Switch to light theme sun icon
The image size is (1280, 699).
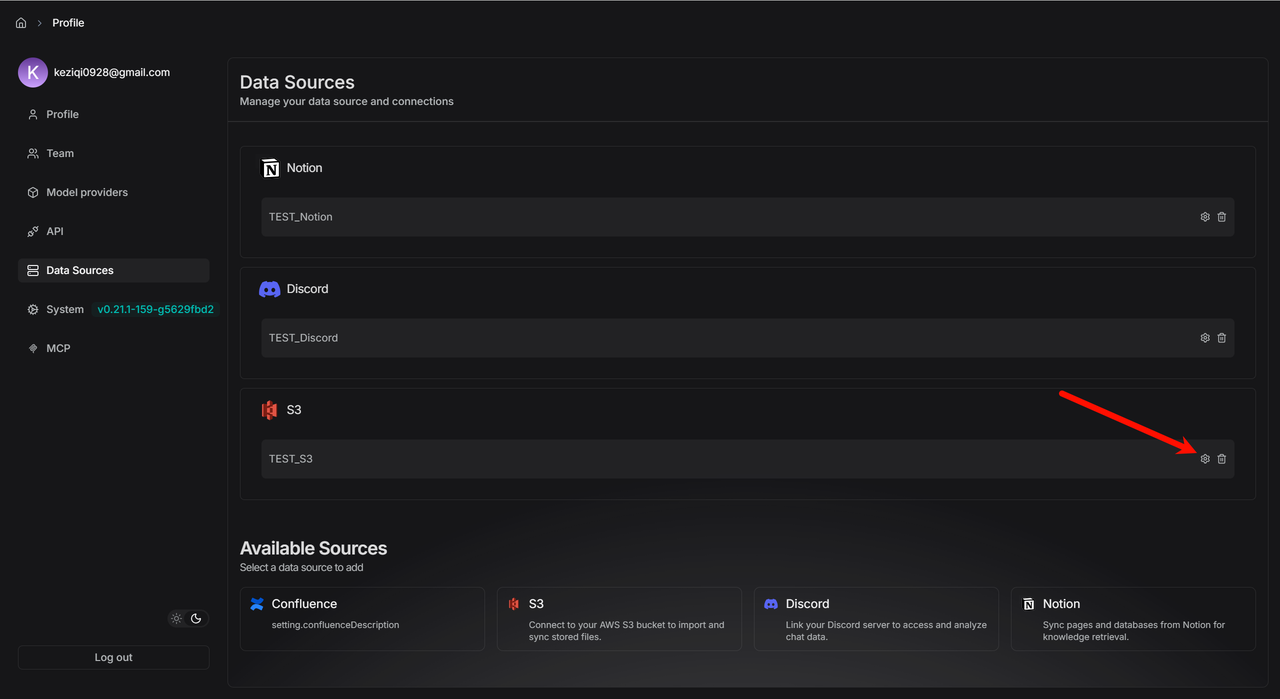pyautogui.click(x=177, y=619)
